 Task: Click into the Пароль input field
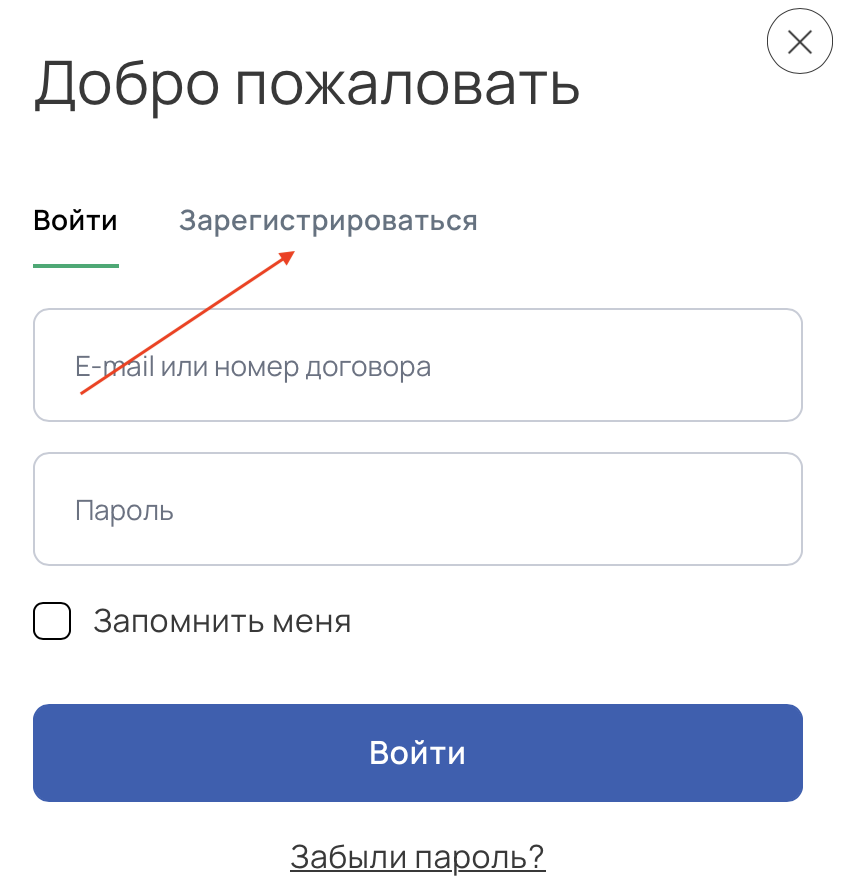418,509
